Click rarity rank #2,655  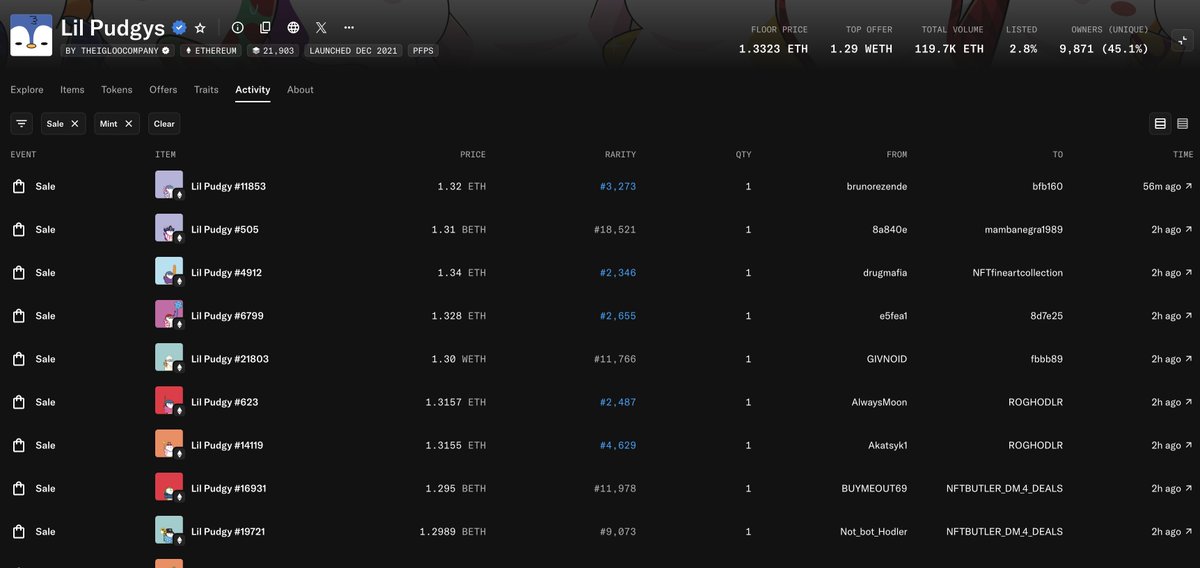[x=617, y=316]
